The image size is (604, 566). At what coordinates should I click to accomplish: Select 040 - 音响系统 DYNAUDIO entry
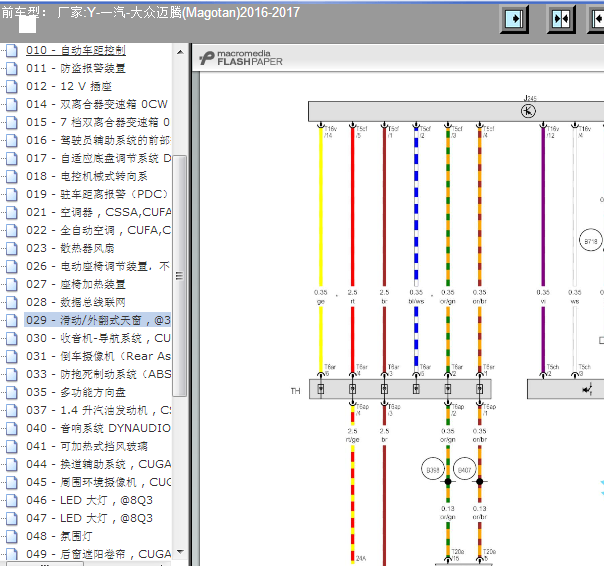point(98,428)
